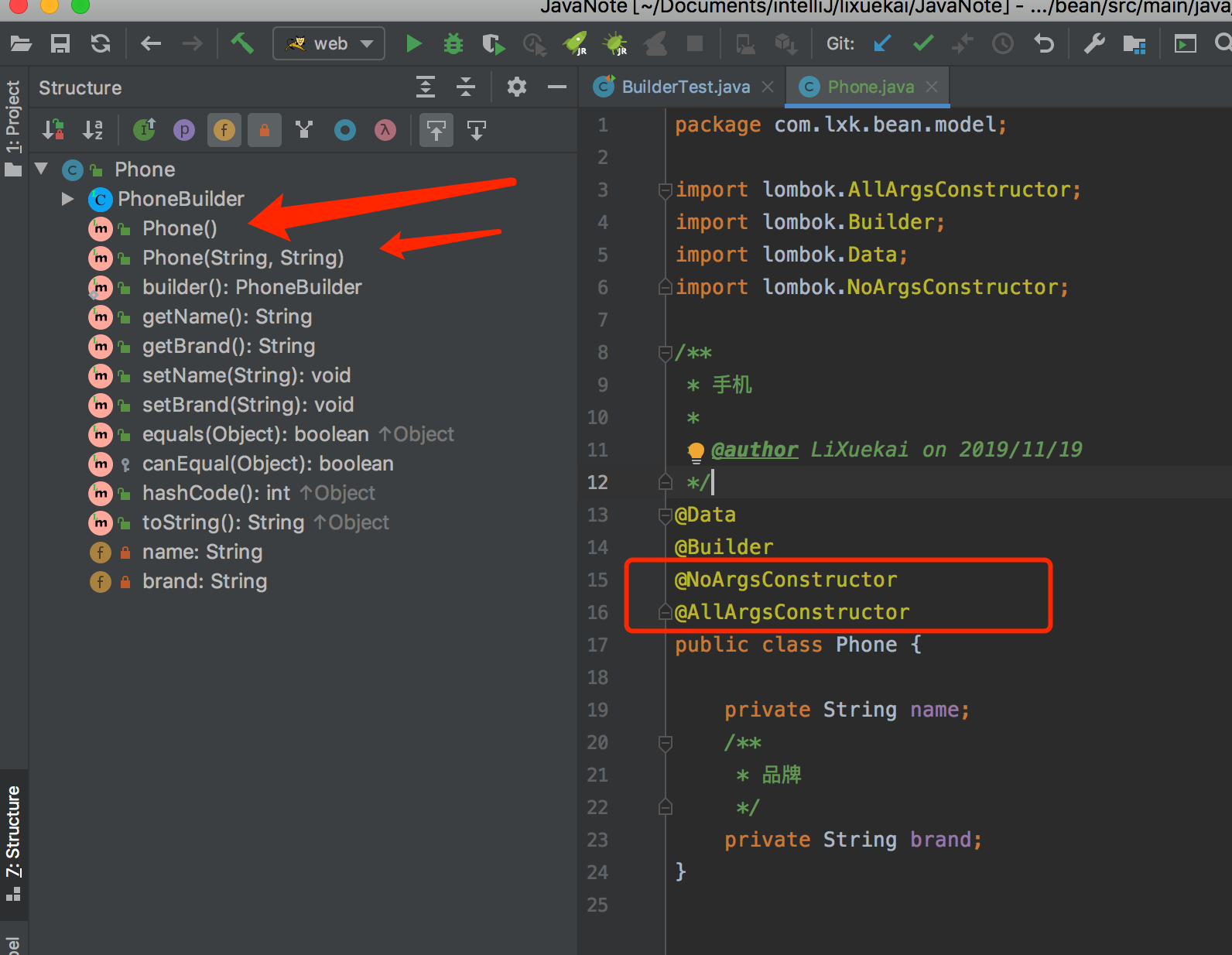
Task: Click the Save All disk icon
Action: (x=60, y=43)
